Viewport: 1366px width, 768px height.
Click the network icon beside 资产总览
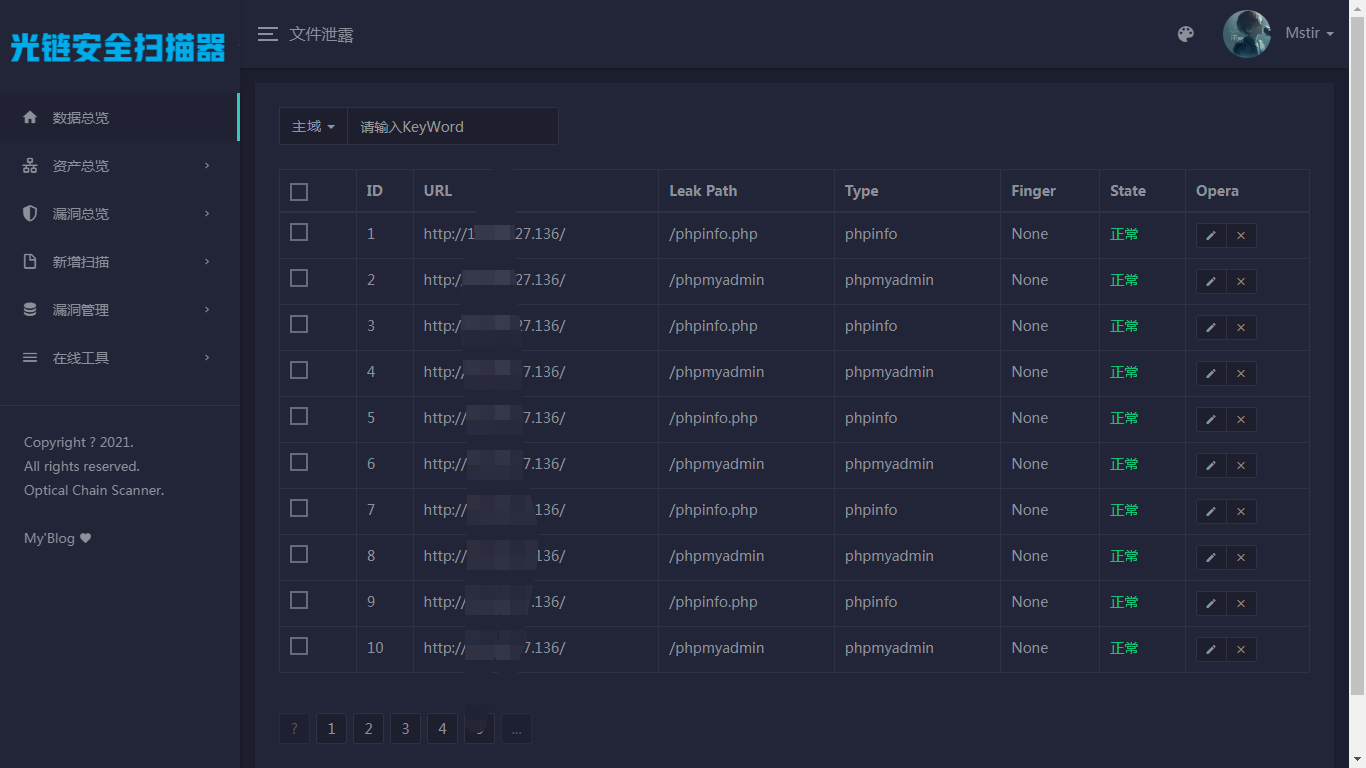tap(30, 166)
